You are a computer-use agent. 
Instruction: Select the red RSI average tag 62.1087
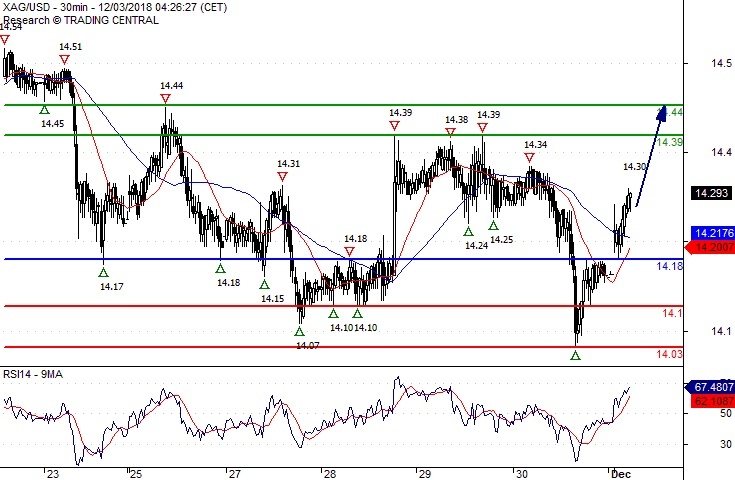(x=713, y=401)
